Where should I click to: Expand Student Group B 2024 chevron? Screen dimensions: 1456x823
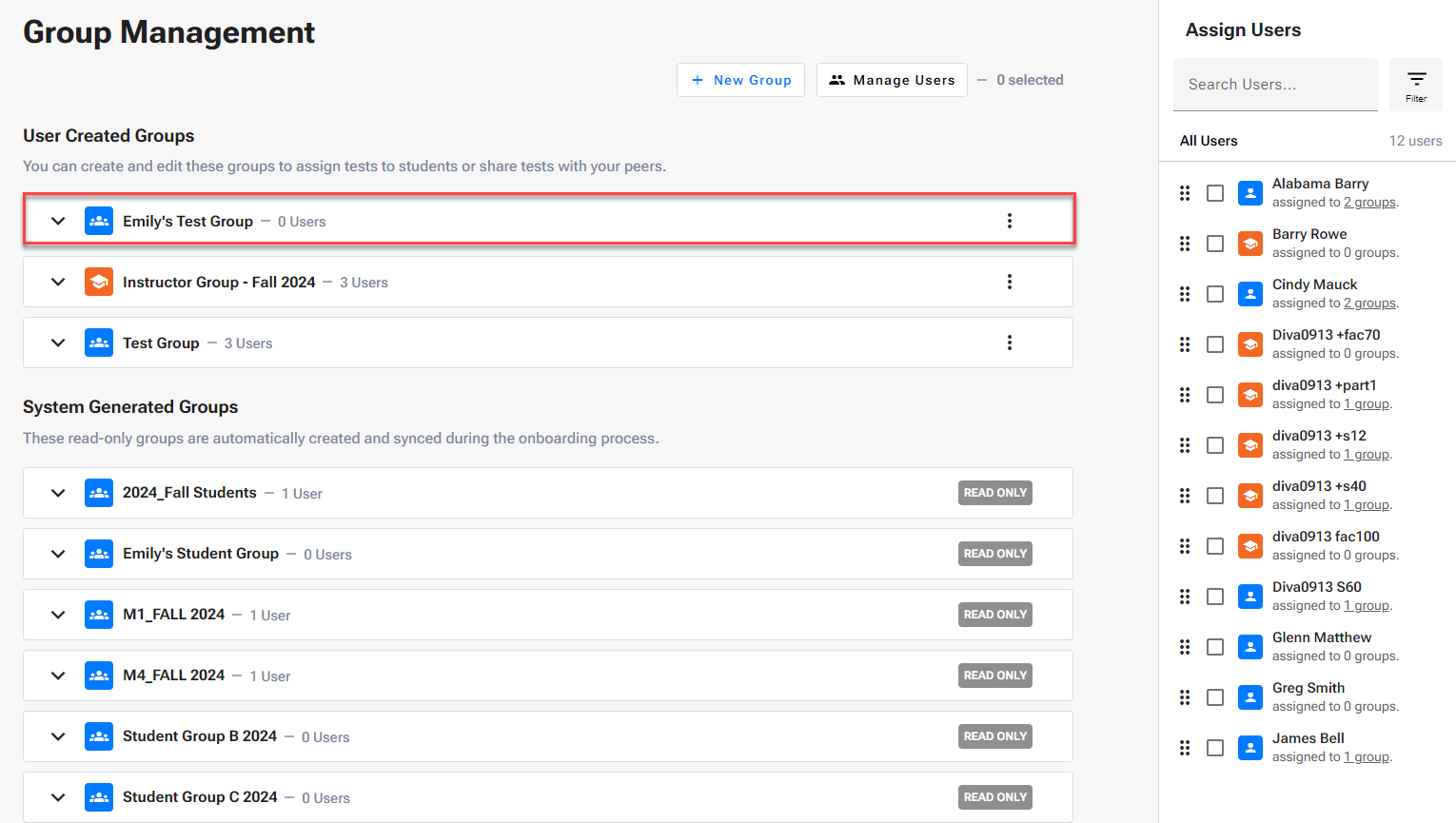point(58,736)
